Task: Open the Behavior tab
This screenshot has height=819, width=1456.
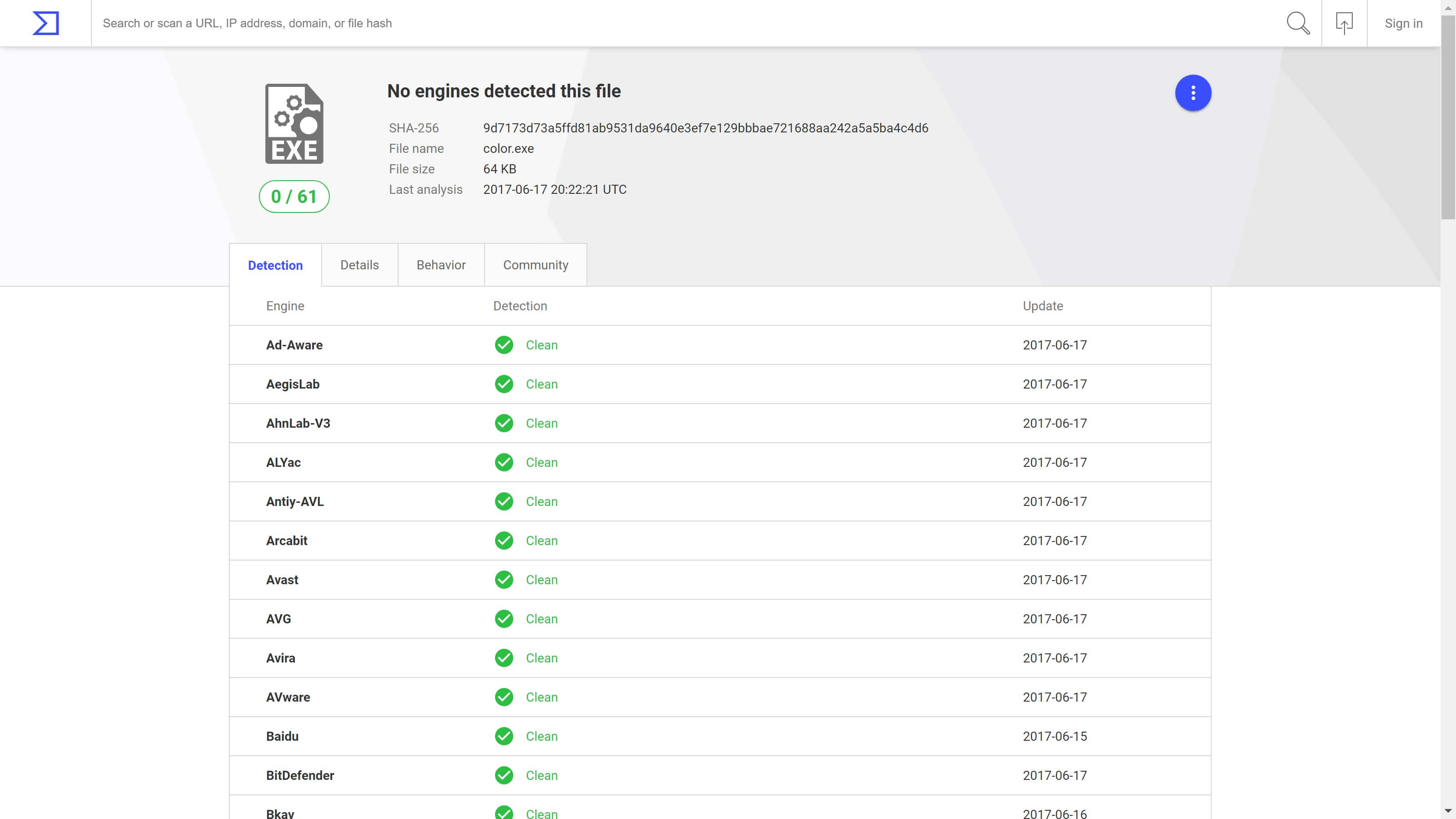Action: point(441,265)
